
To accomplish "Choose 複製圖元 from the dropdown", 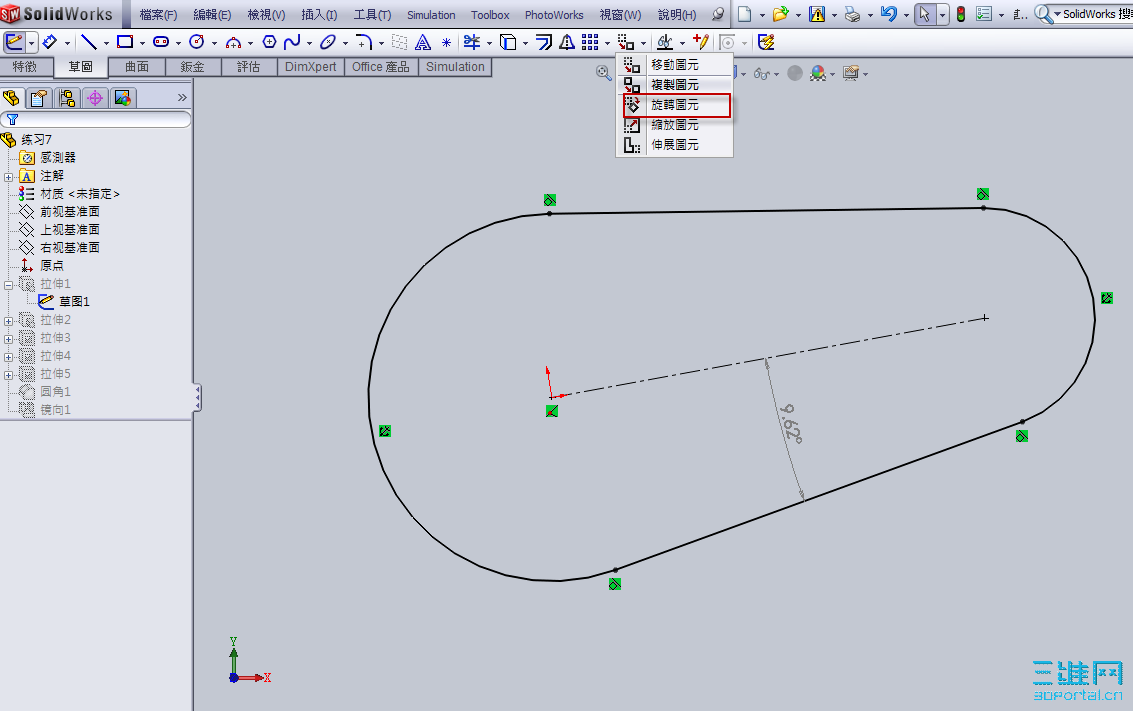I will 675,85.
